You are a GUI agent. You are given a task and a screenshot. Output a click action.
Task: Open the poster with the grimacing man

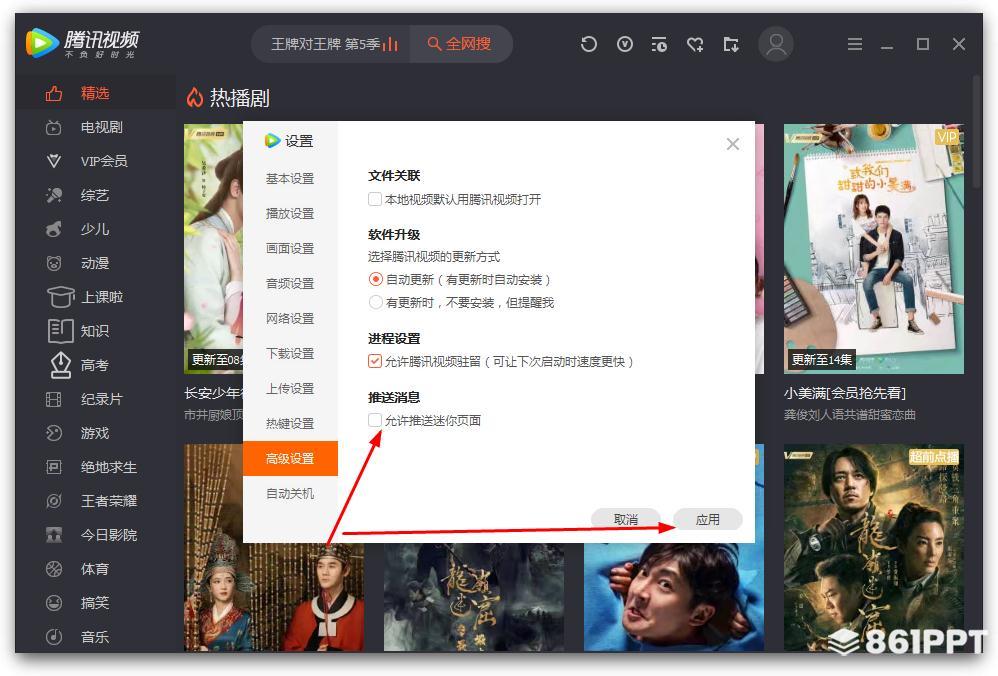click(674, 597)
